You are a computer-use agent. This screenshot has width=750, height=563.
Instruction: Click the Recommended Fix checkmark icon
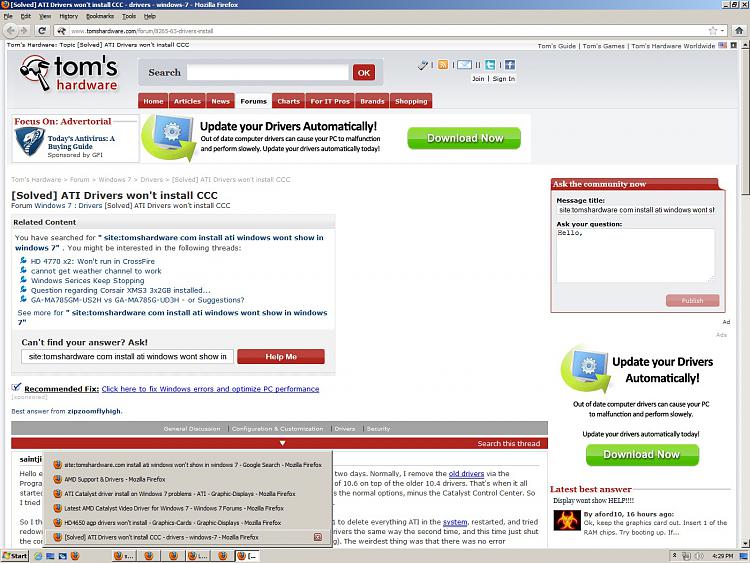pos(16,386)
